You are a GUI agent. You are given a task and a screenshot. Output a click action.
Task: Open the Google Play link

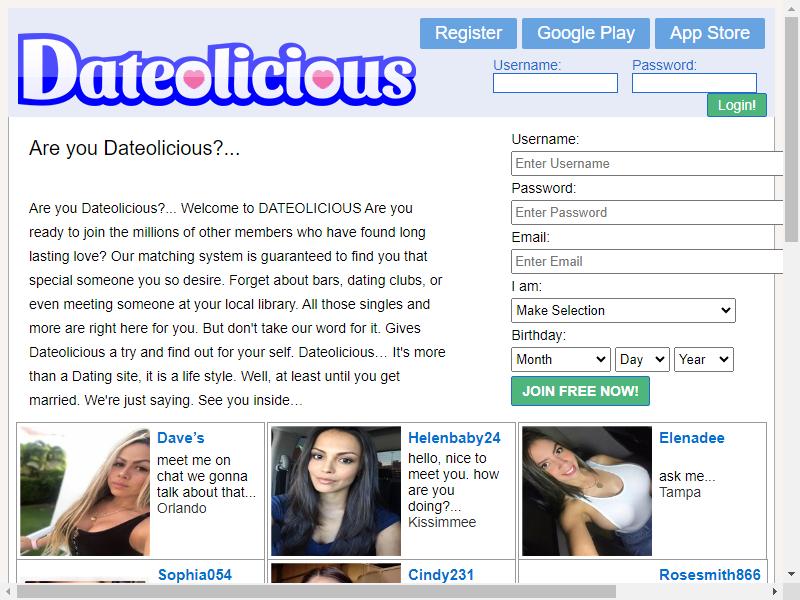(586, 33)
